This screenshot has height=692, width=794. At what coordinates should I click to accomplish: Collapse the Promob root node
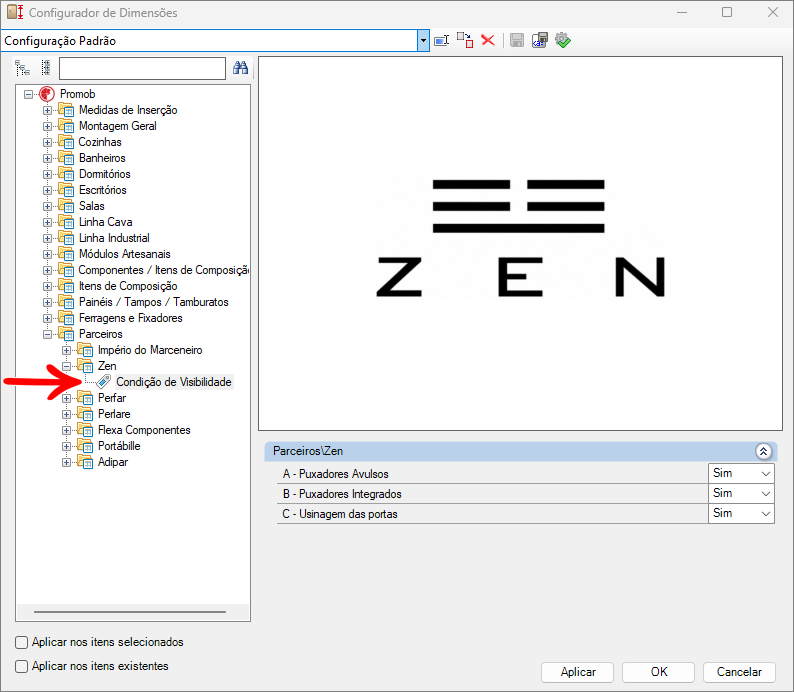coord(28,94)
